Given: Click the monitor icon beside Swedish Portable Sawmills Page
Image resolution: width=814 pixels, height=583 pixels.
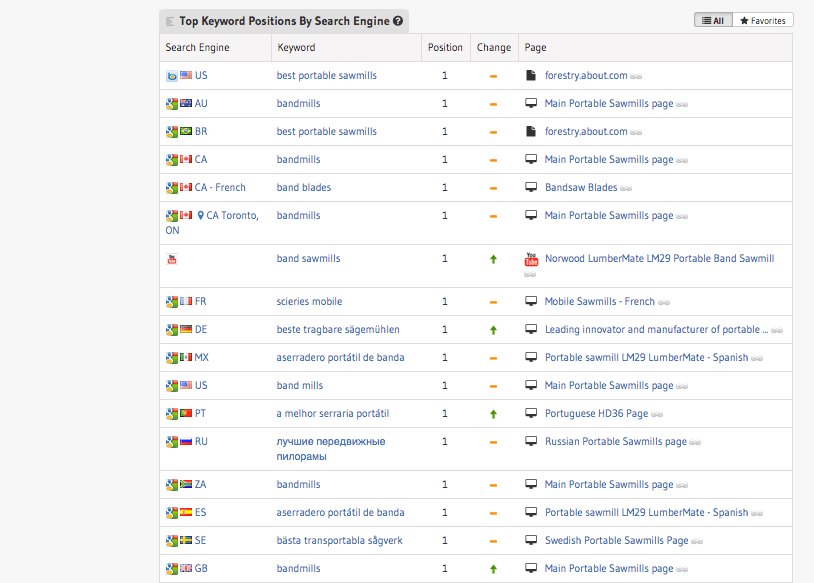Looking at the screenshot, I should [532, 541].
